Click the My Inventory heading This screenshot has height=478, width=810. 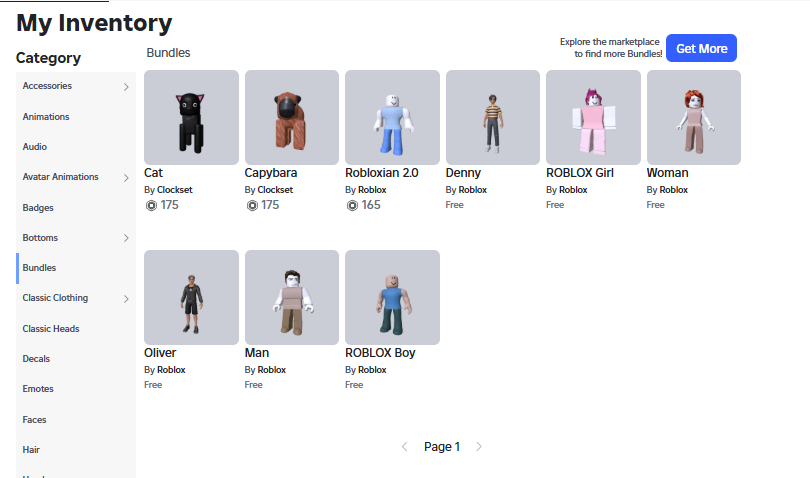click(94, 23)
